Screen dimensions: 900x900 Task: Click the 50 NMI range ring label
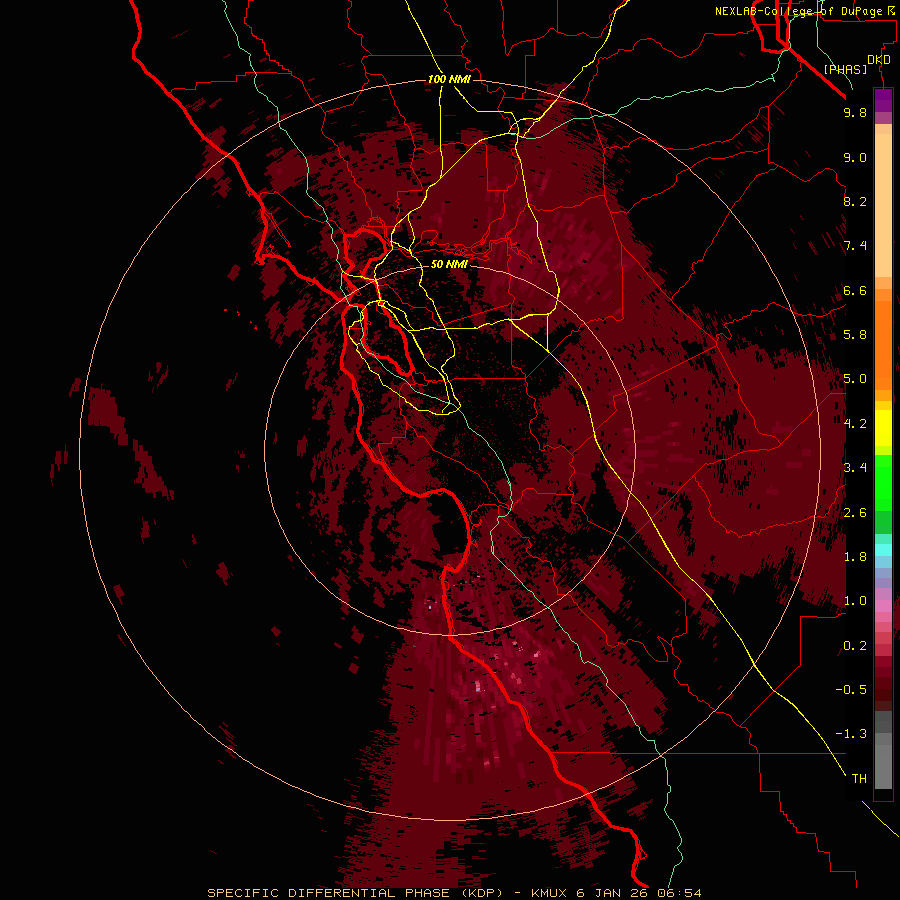[x=449, y=264]
